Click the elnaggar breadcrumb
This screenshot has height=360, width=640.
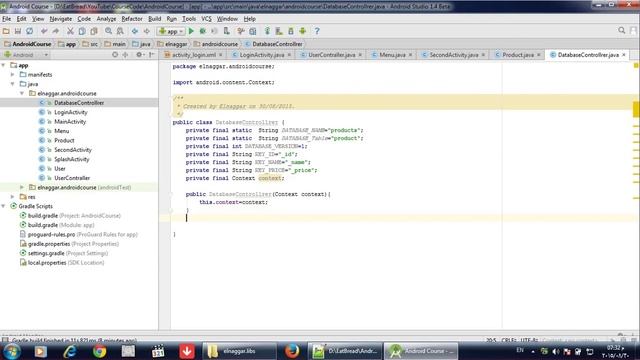(x=172, y=44)
